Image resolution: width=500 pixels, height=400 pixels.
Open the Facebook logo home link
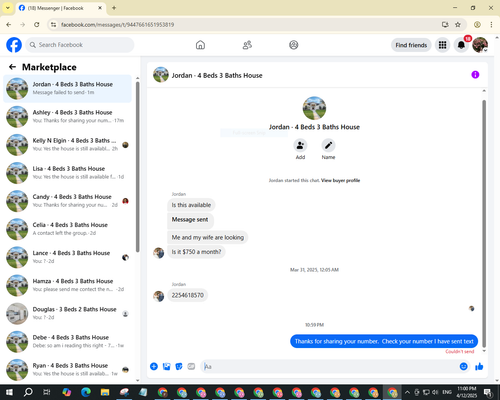click(14, 45)
